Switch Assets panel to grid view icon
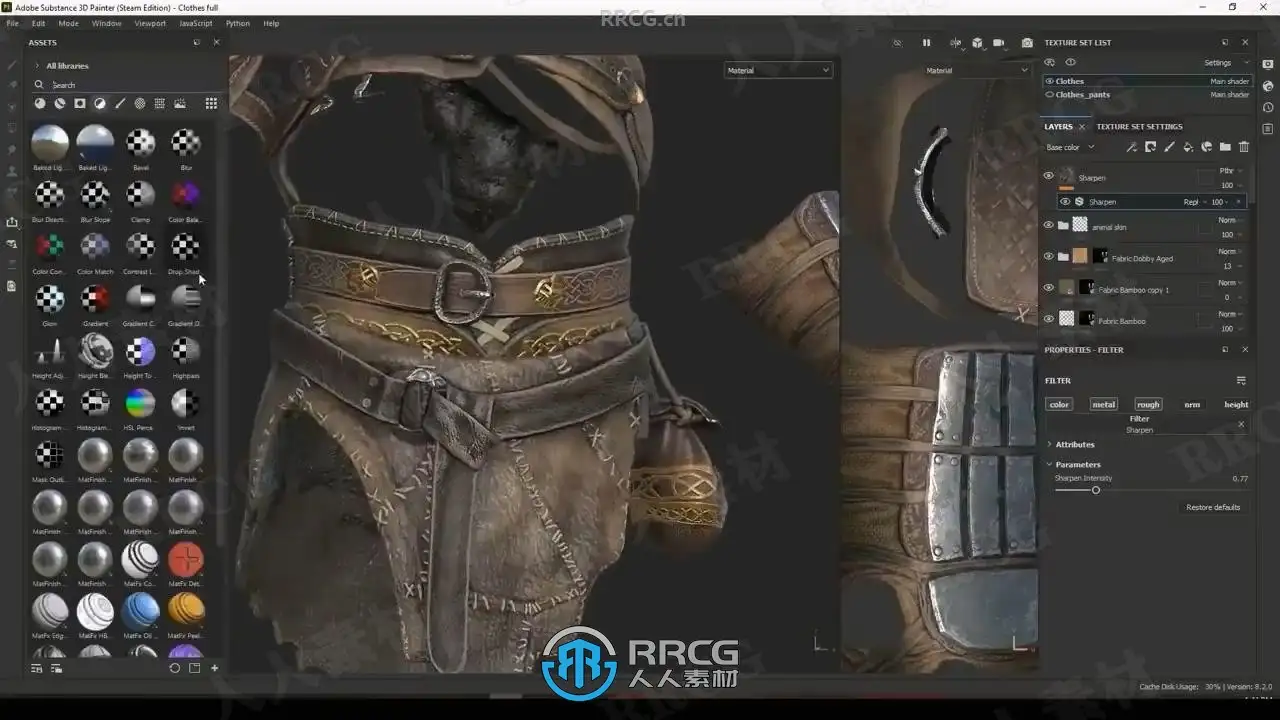The height and width of the screenshot is (720, 1280). pos(211,103)
